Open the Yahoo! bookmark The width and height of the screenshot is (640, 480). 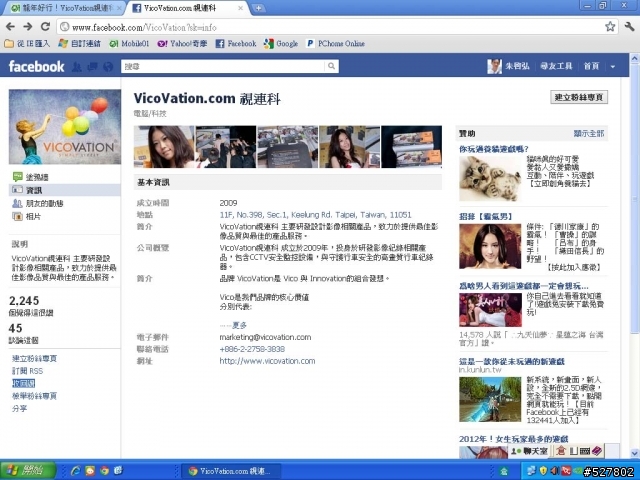click(x=182, y=43)
